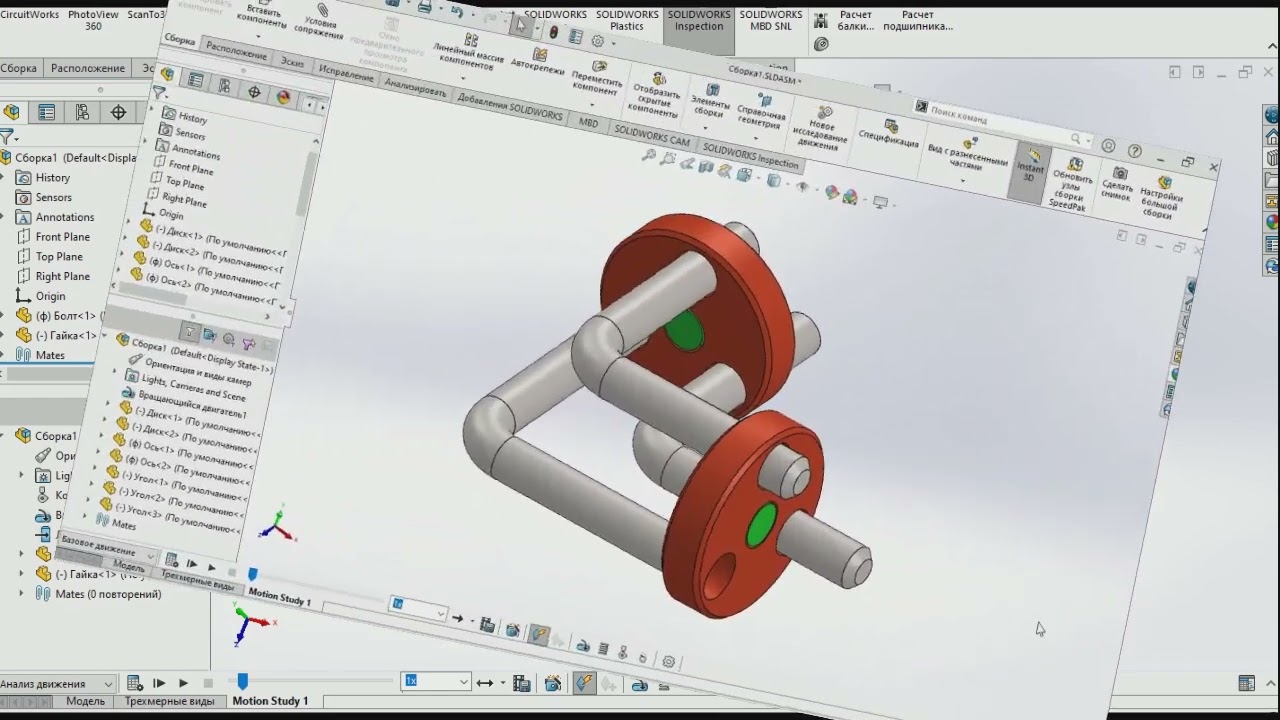The width and height of the screenshot is (1280, 720).
Task: Click Play button in the back window motion toolbar
Action: pos(183,683)
